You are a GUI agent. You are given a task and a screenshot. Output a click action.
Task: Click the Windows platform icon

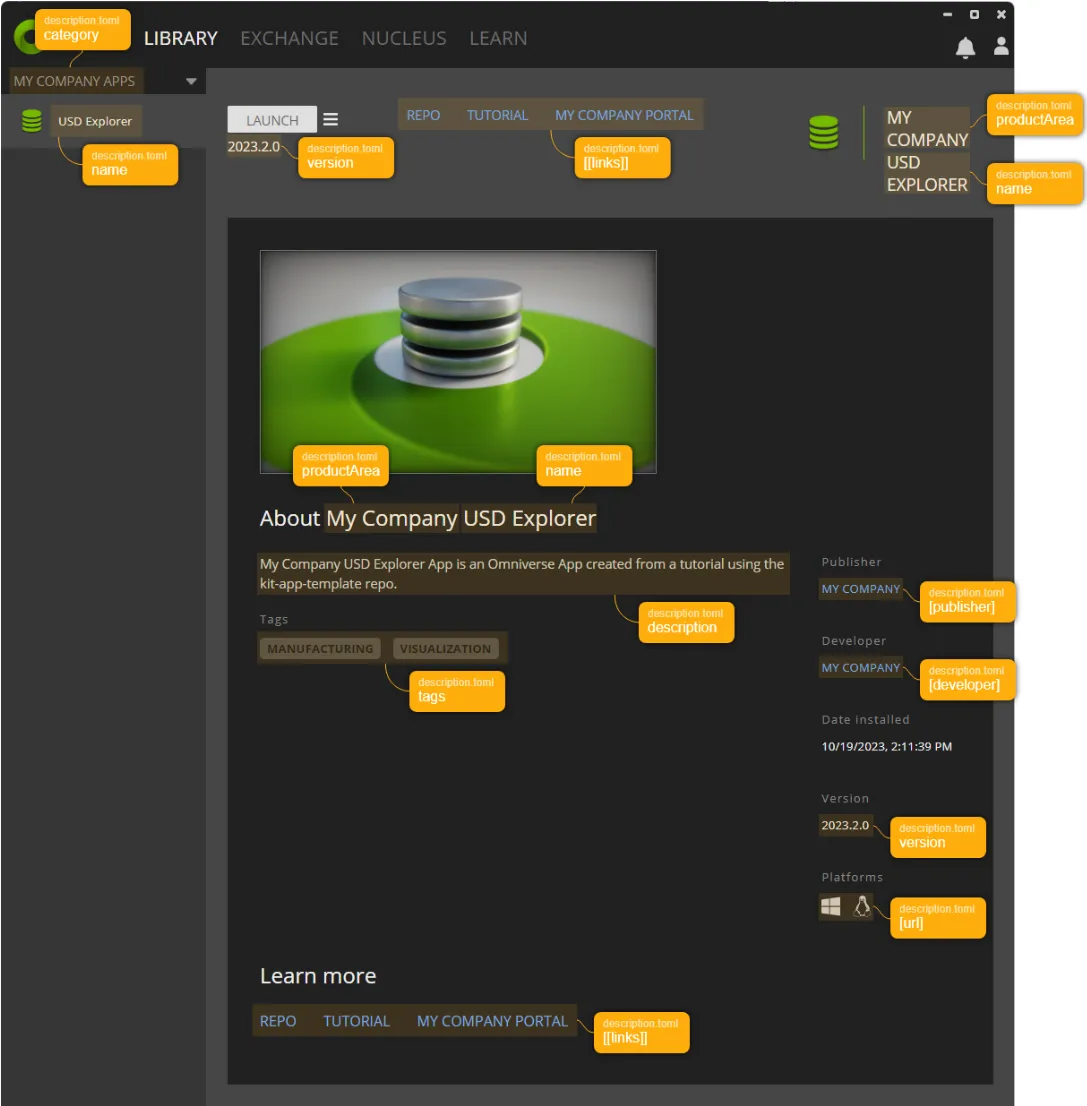tap(830, 906)
